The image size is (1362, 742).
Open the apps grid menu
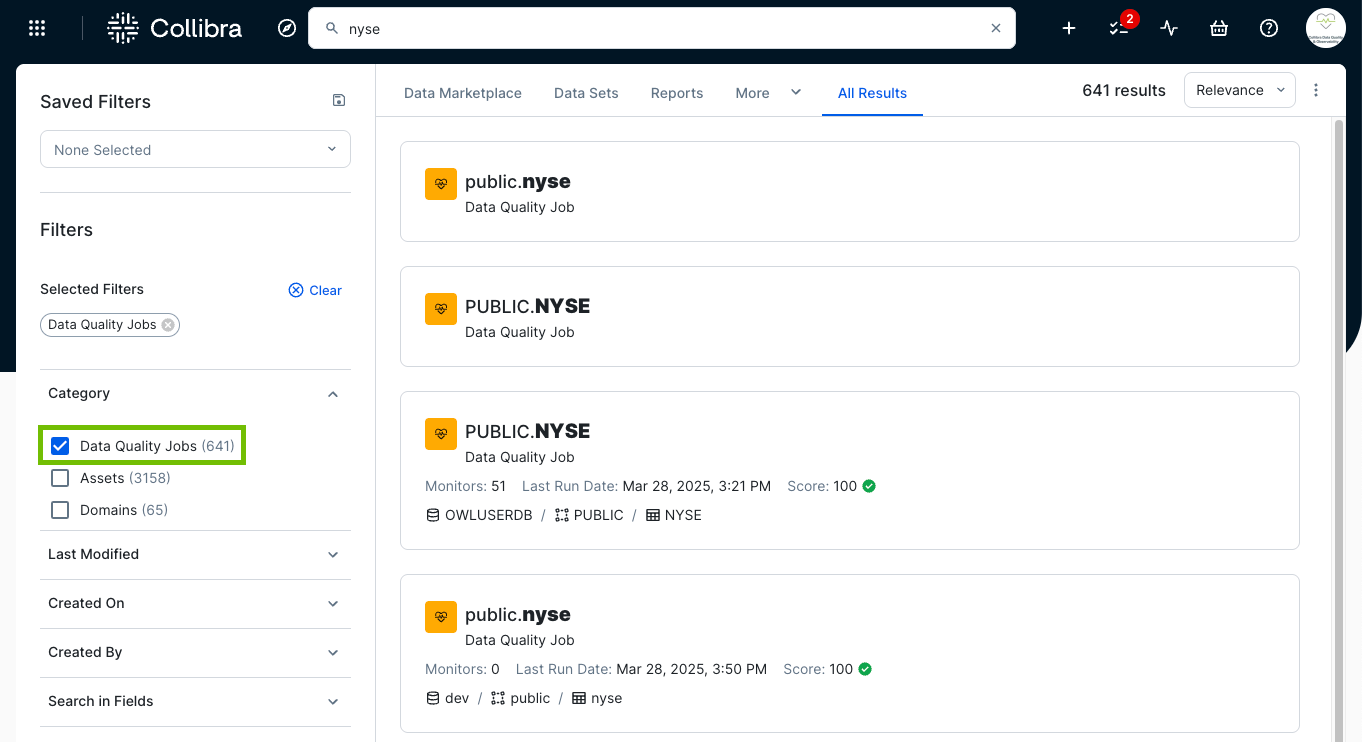pyautogui.click(x=37, y=28)
